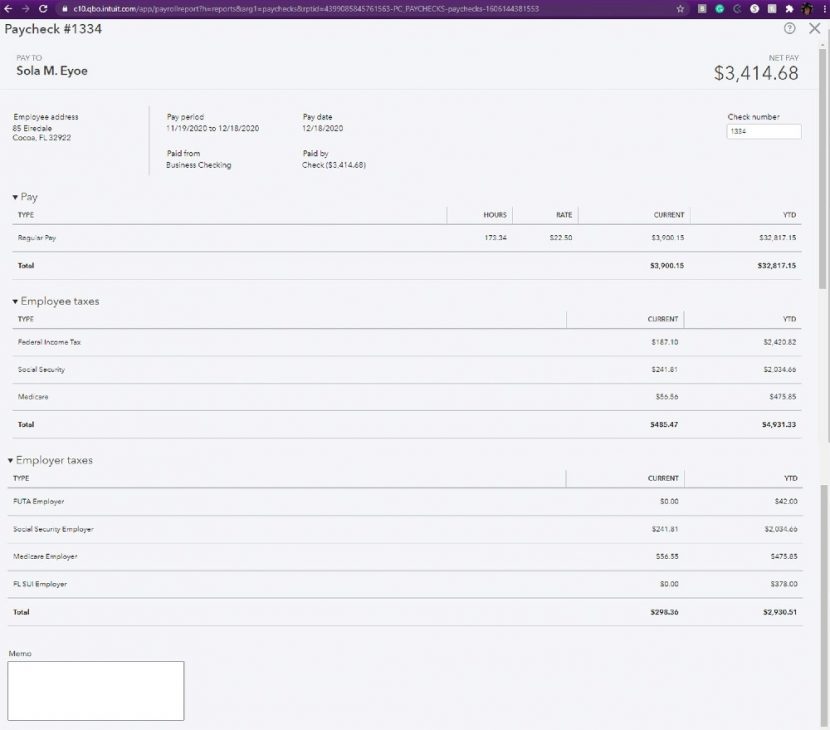Viewport: 830px width, 730px height.
Task: Click inside the Memo text box
Action: click(96, 690)
